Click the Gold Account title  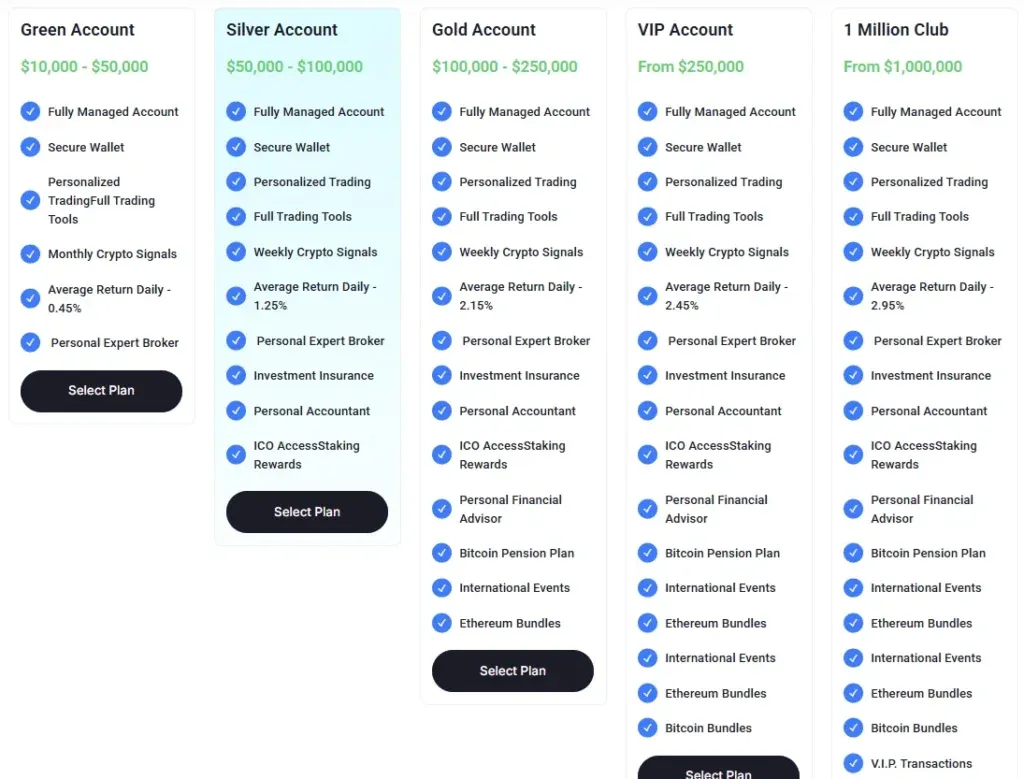484,30
